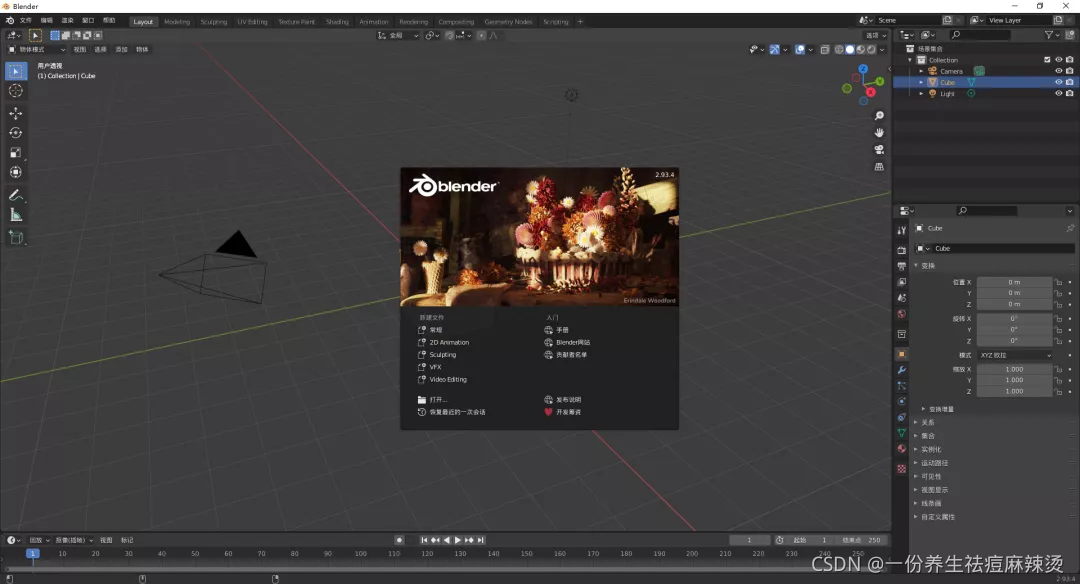Expand the 可见性 panel

coord(931,477)
